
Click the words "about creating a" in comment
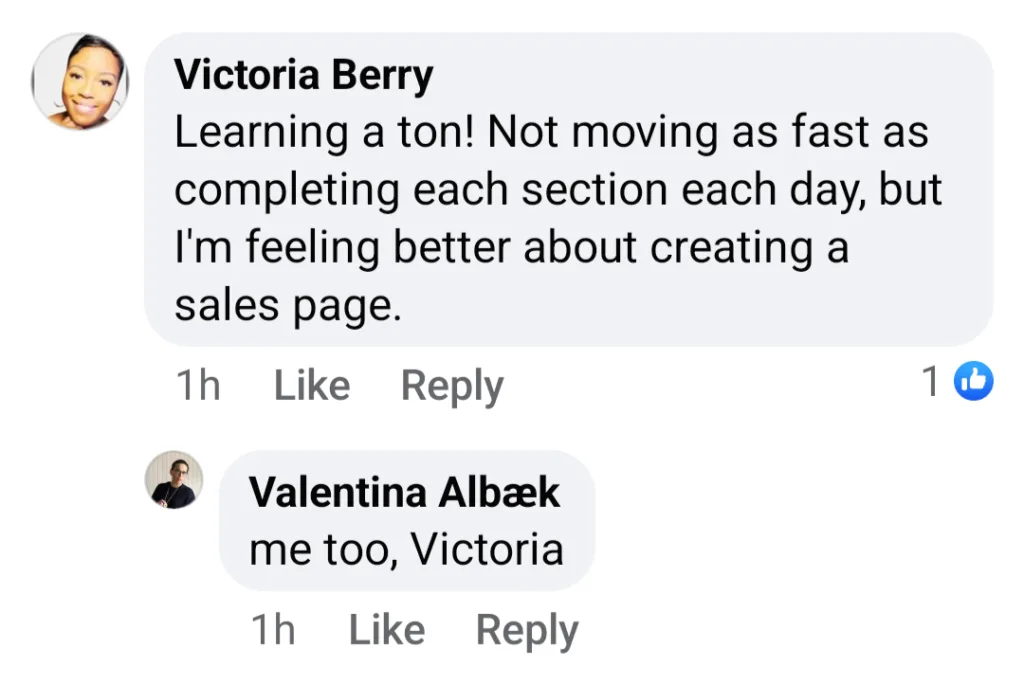coord(686,248)
